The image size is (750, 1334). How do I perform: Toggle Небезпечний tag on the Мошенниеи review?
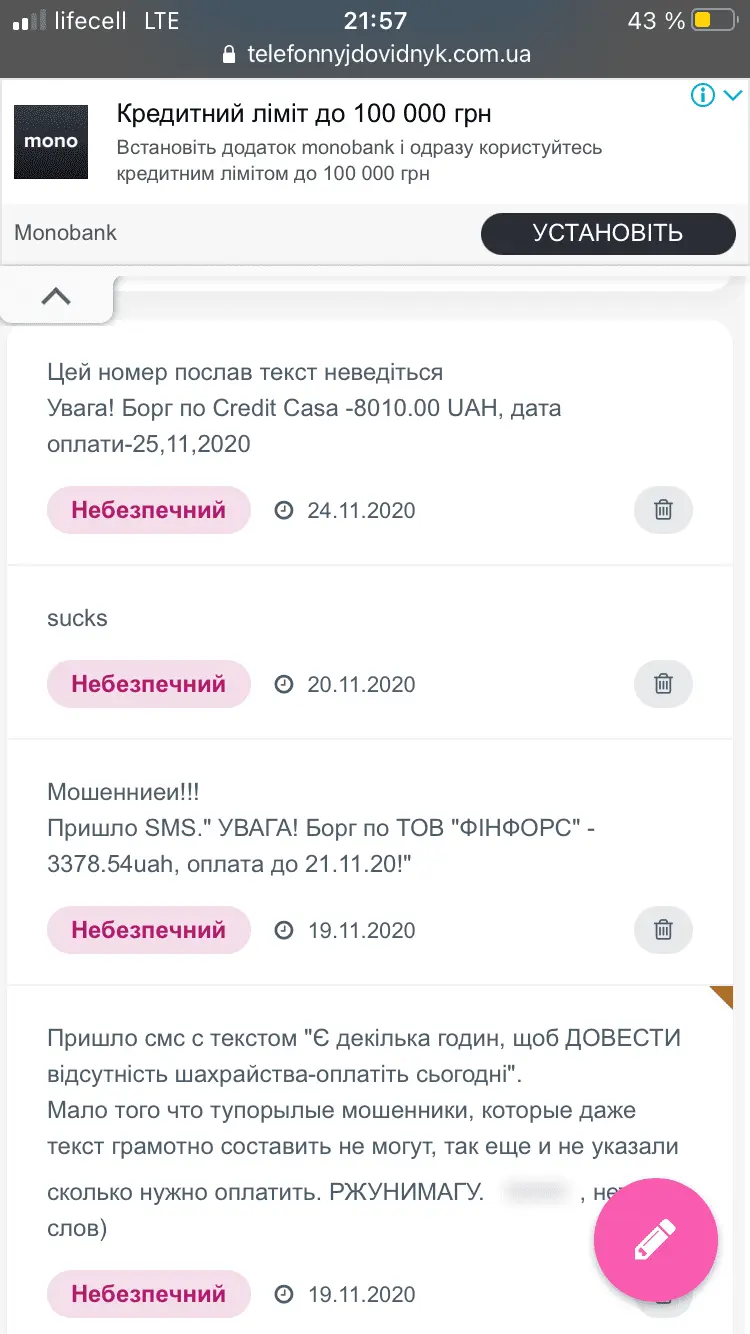(148, 930)
